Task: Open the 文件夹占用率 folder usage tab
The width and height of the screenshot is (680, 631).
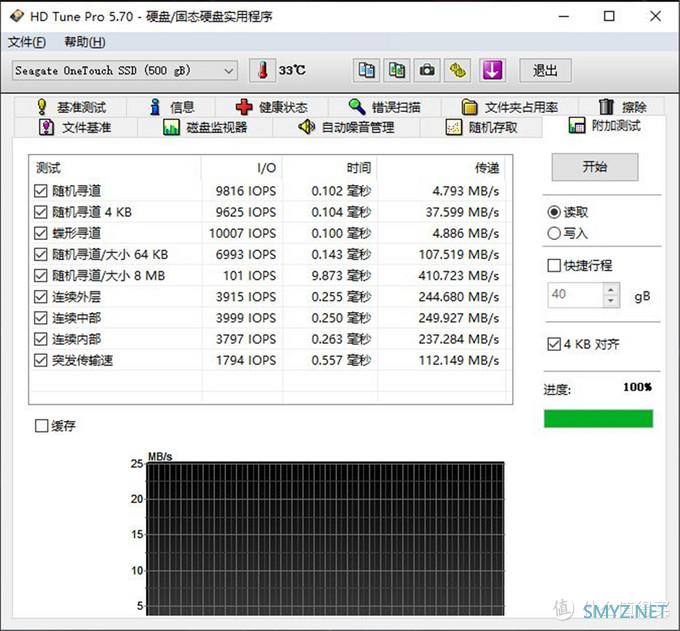Action: tap(510, 107)
